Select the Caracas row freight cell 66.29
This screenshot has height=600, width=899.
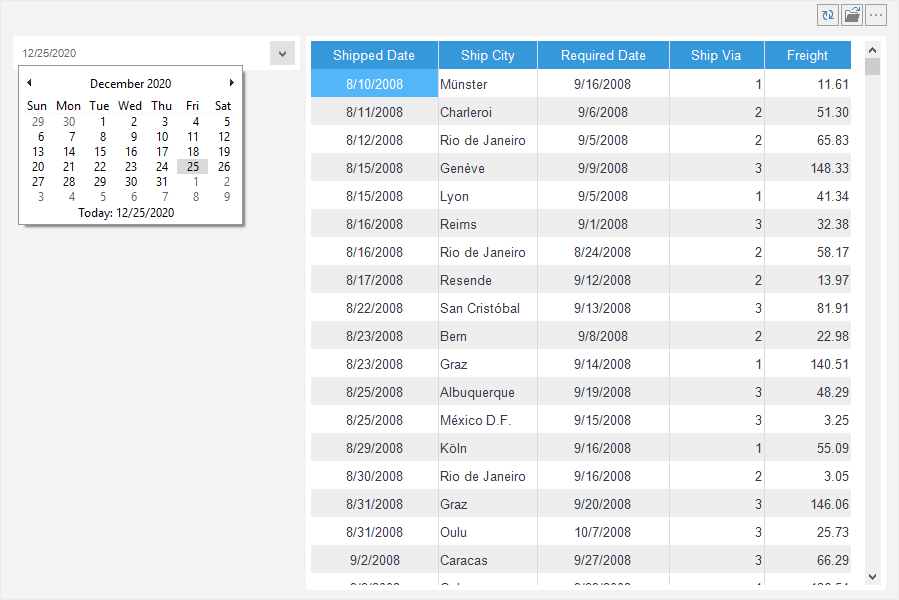pyautogui.click(x=808, y=560)
